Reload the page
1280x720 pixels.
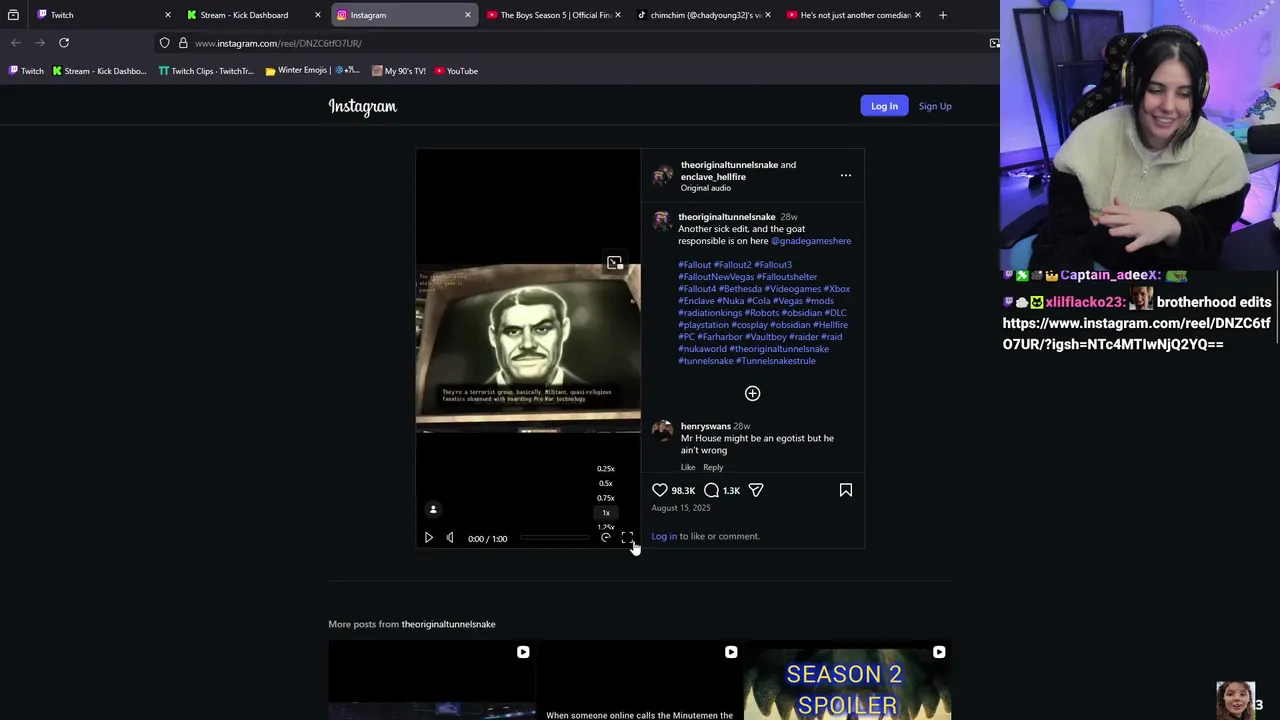point(64,43)
